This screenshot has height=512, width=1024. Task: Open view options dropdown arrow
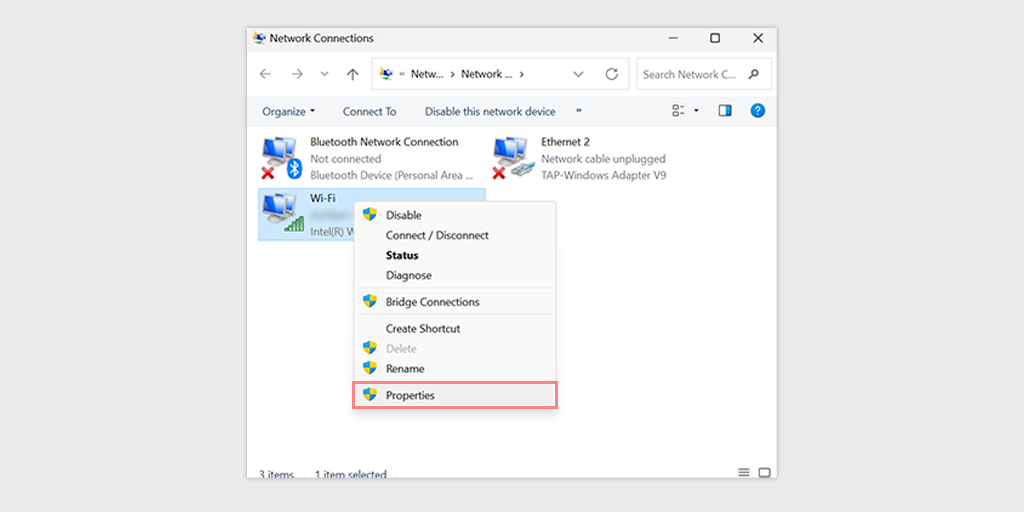coord(696,111)
